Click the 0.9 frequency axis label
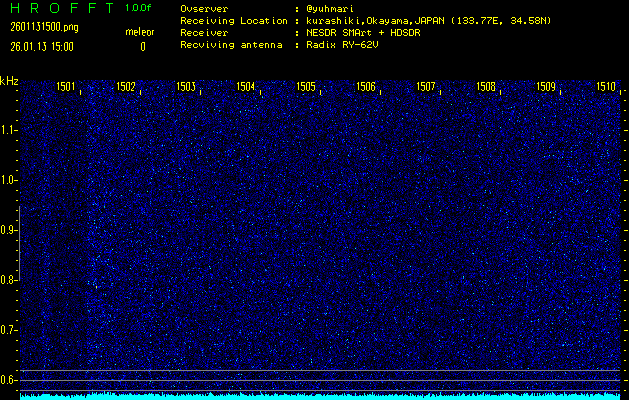Viewport: 629px width, 400px height. pos(9,230)
